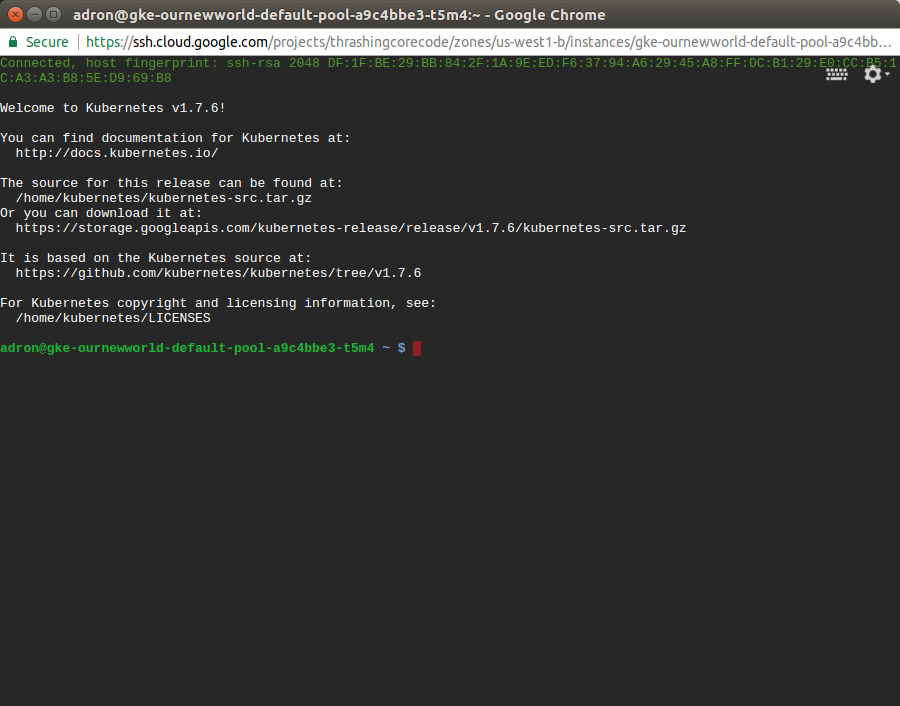Click 'It is based on the Kubernetes source' line
The height and width of the screenshot is (706, 900).
point(156,258)
